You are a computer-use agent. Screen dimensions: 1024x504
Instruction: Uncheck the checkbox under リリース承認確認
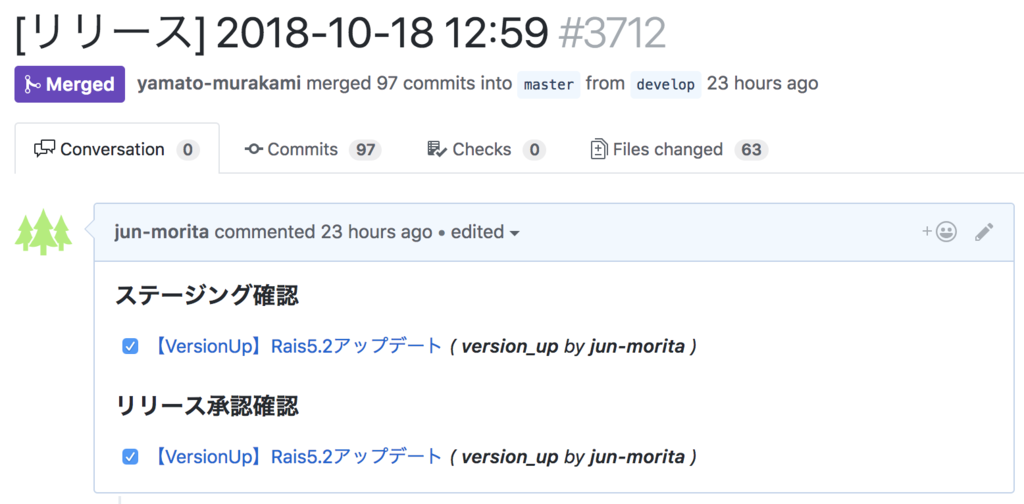(x=130, y=457)
